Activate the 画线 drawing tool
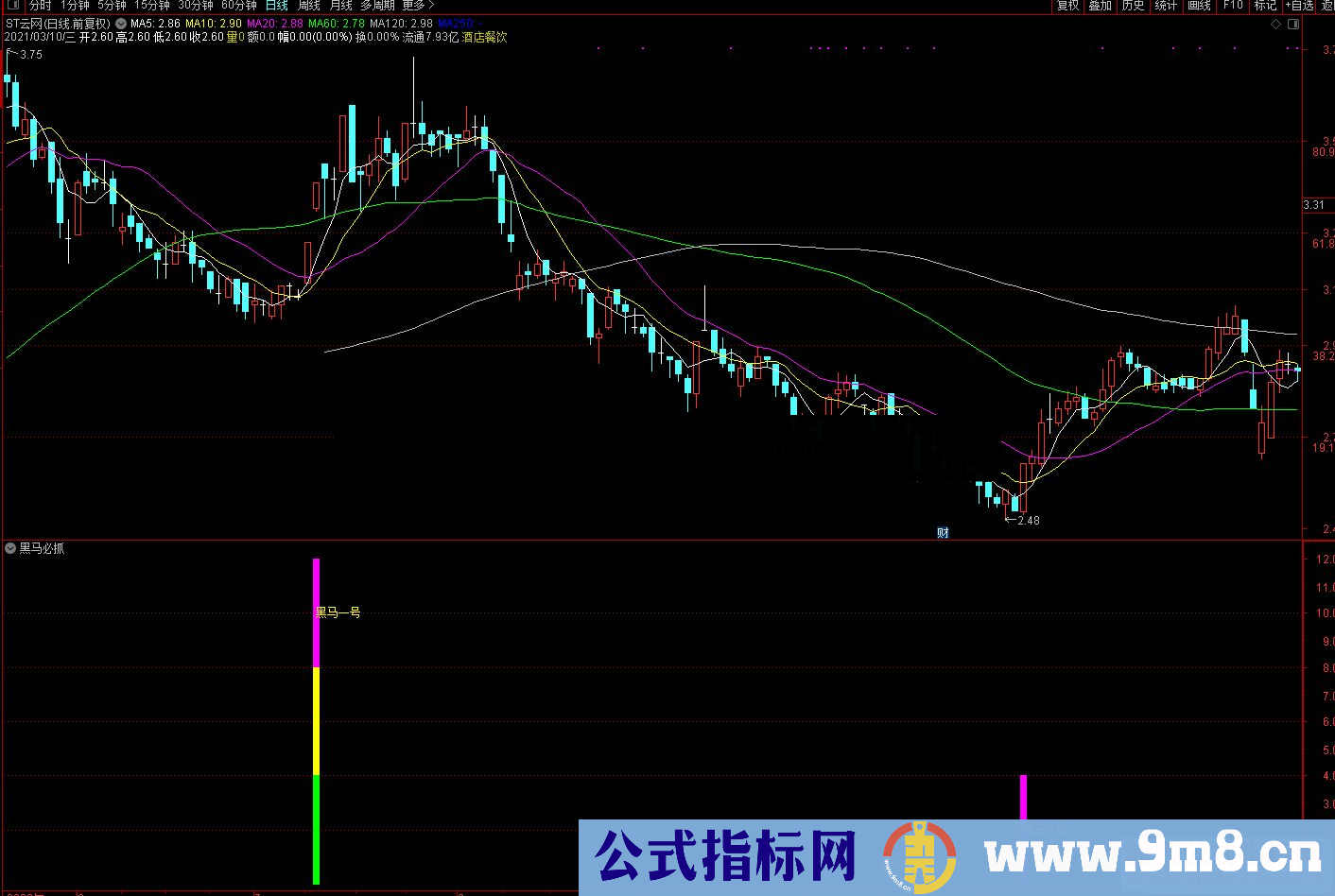 point(1197,6)
